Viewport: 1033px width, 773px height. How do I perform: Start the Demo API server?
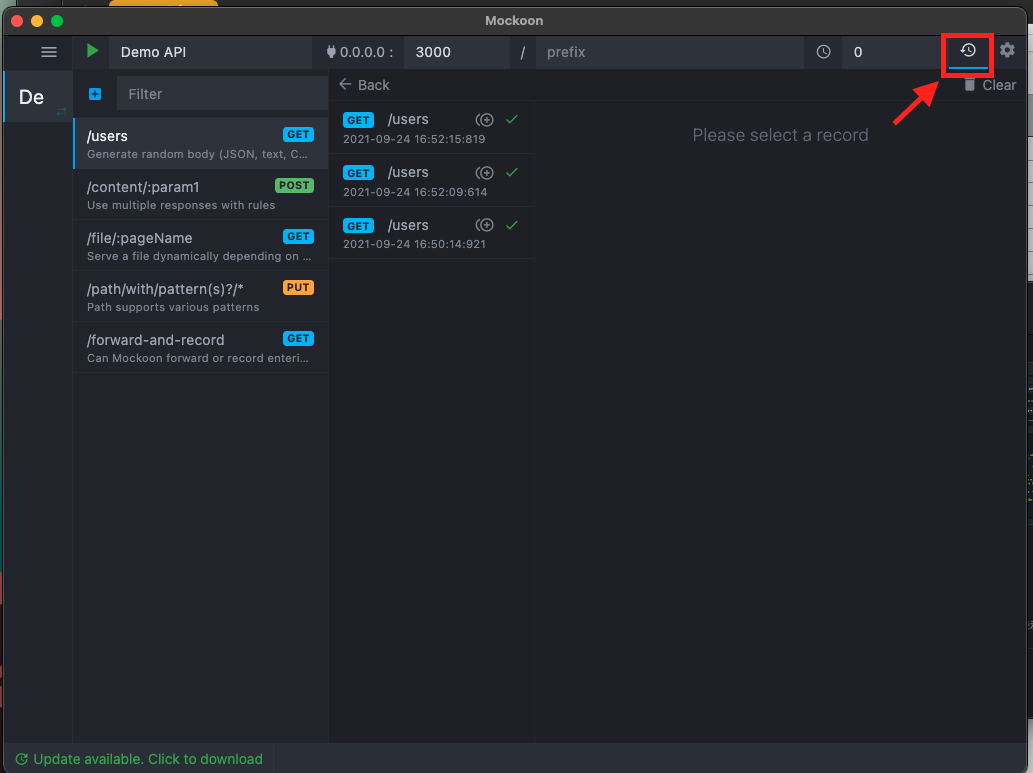pyautogui.click(x=91, y=50)
